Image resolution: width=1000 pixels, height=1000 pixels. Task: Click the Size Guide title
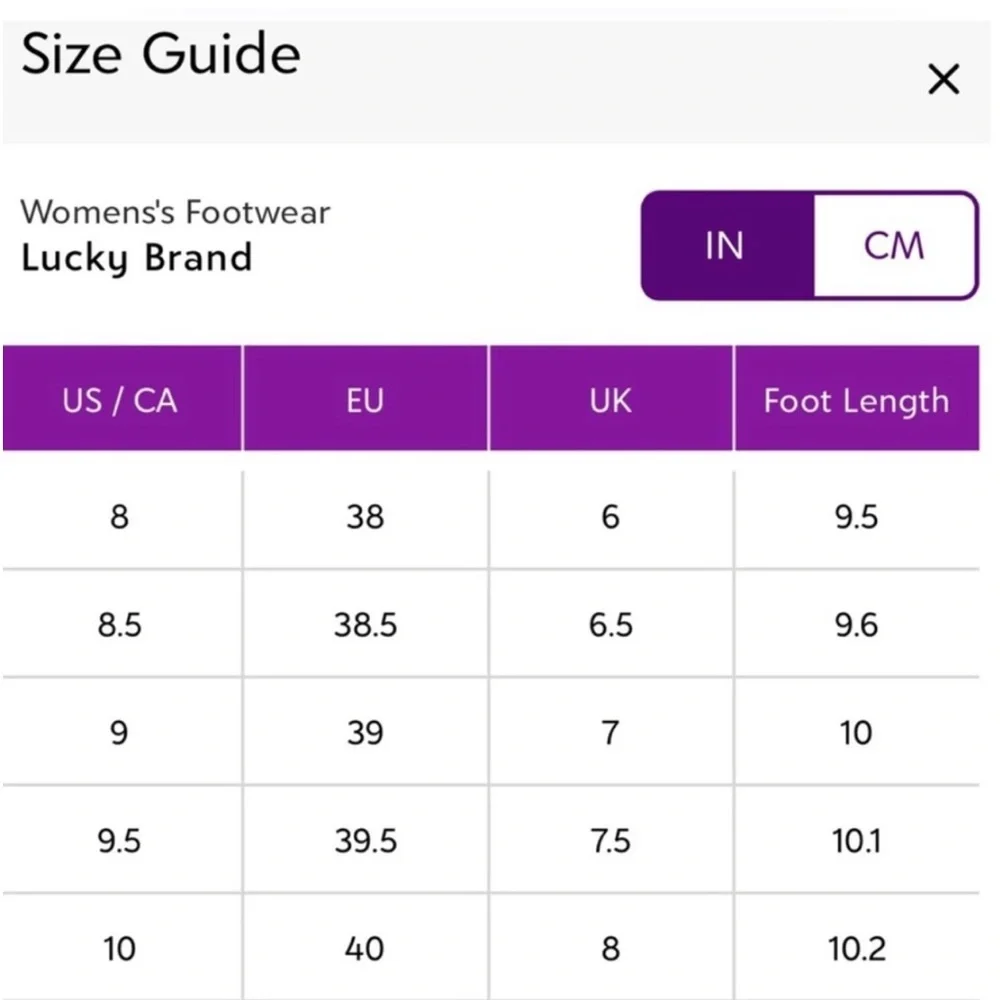click(x=161, y=54)
